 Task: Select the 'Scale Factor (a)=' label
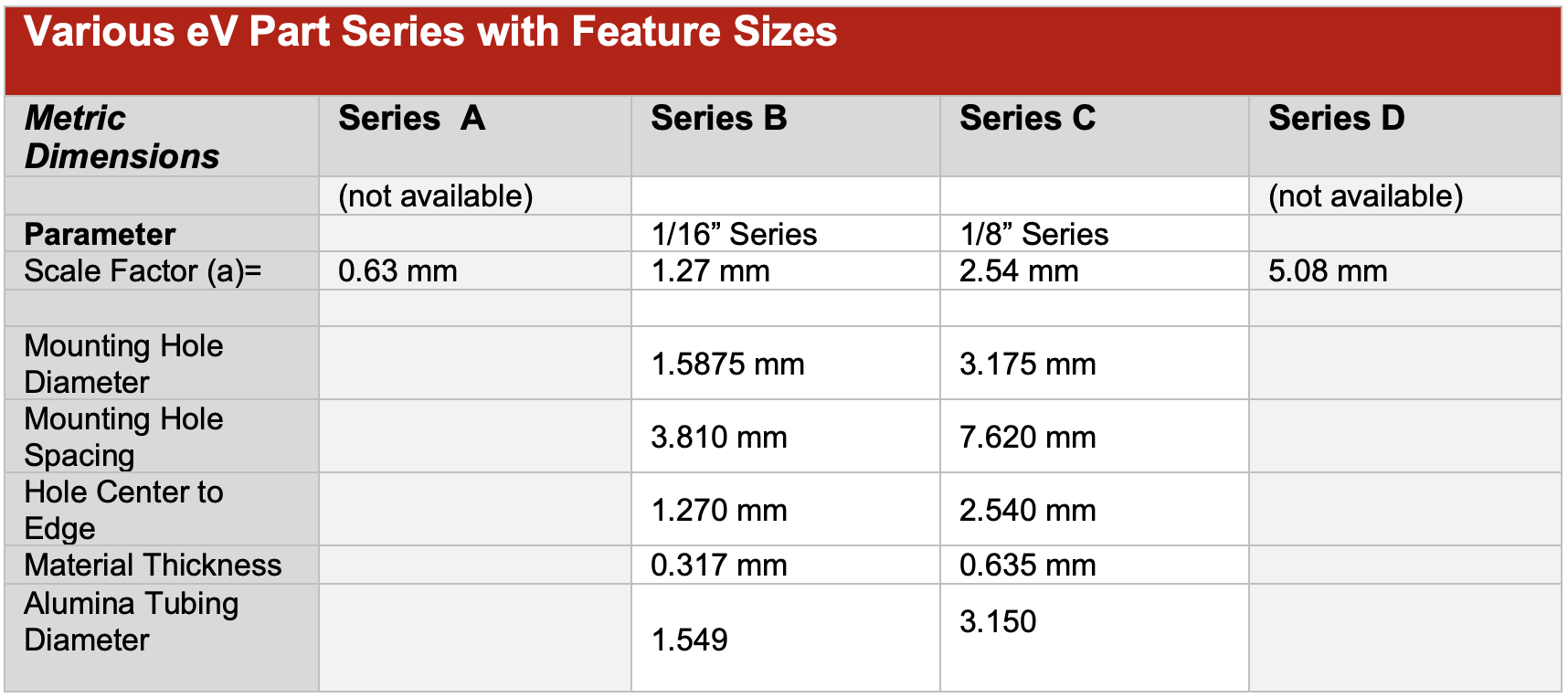click(x=143, y=271)
